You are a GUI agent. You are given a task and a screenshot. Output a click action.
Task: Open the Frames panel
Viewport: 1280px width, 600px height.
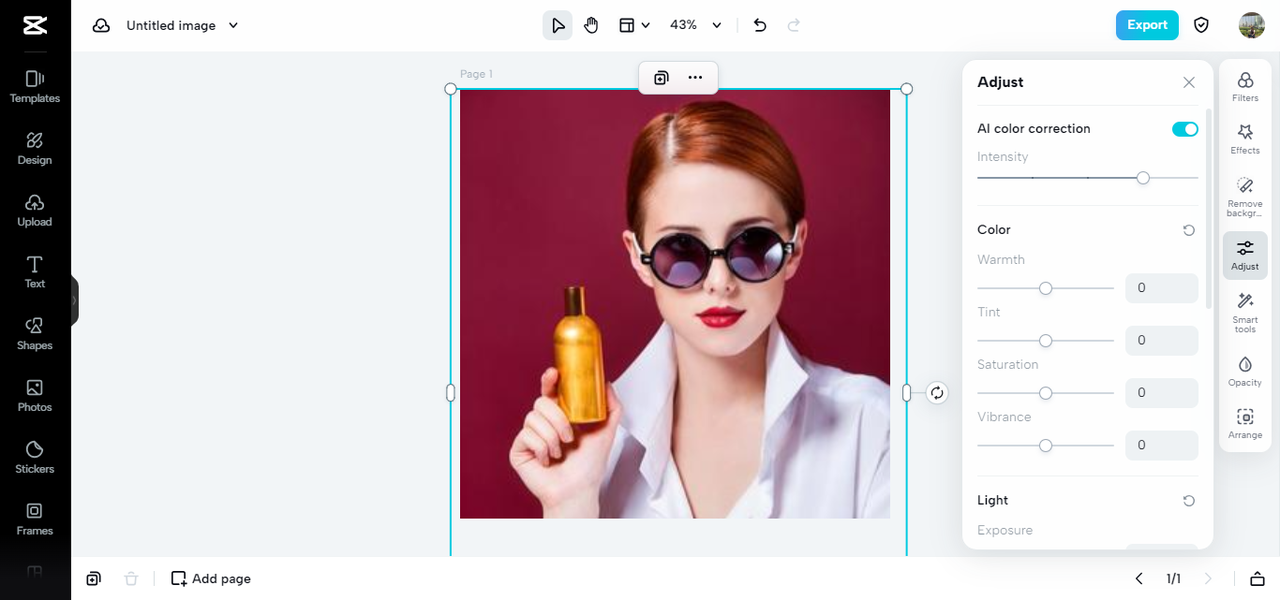[x=35, y=520]
